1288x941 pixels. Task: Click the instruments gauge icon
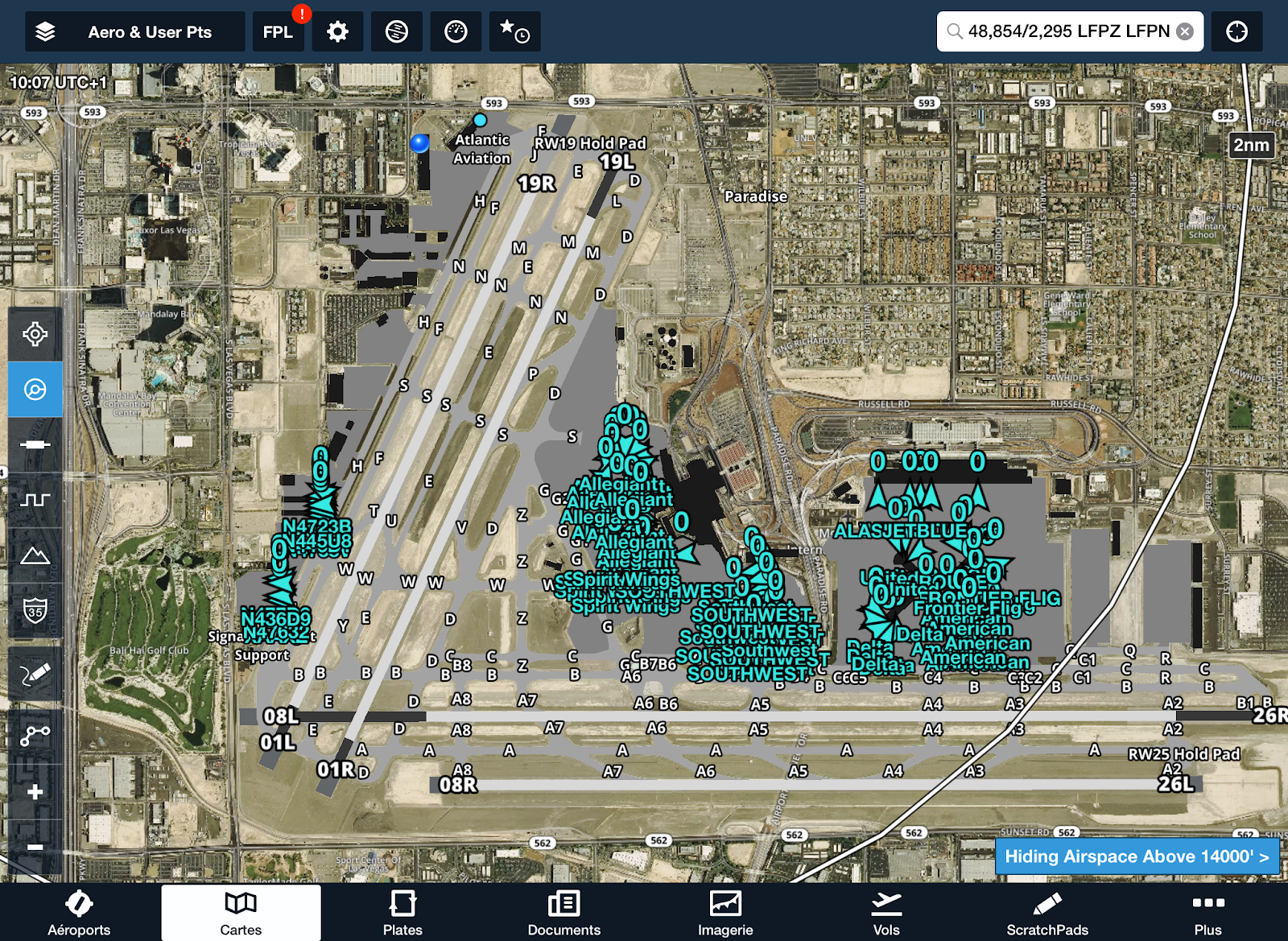pos(456,31)
